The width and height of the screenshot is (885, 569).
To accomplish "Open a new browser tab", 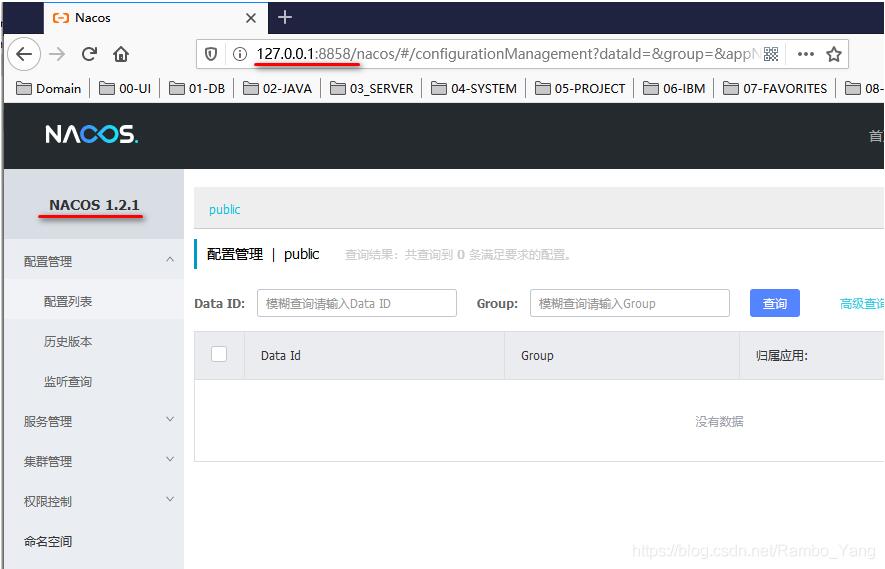I will [x=285, y=17].
